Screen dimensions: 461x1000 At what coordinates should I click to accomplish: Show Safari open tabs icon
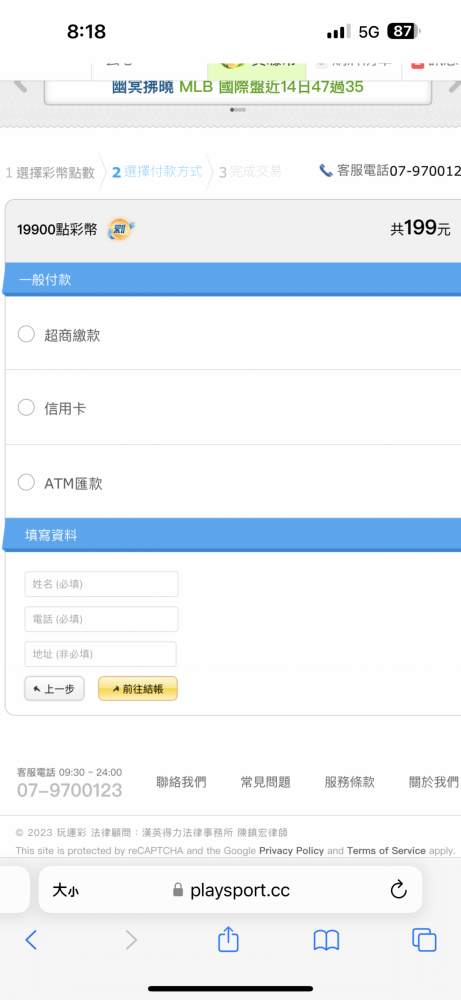424,939
